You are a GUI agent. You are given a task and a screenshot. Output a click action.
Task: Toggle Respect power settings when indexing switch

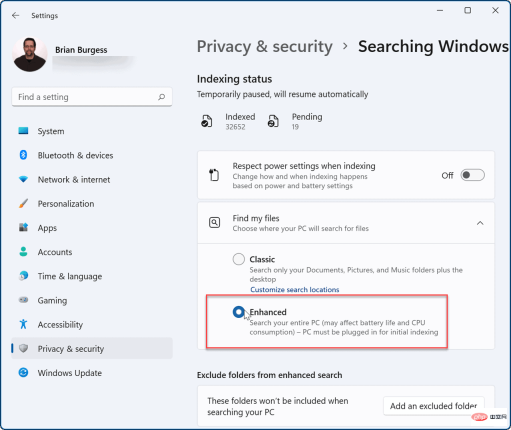click(472, 175)
